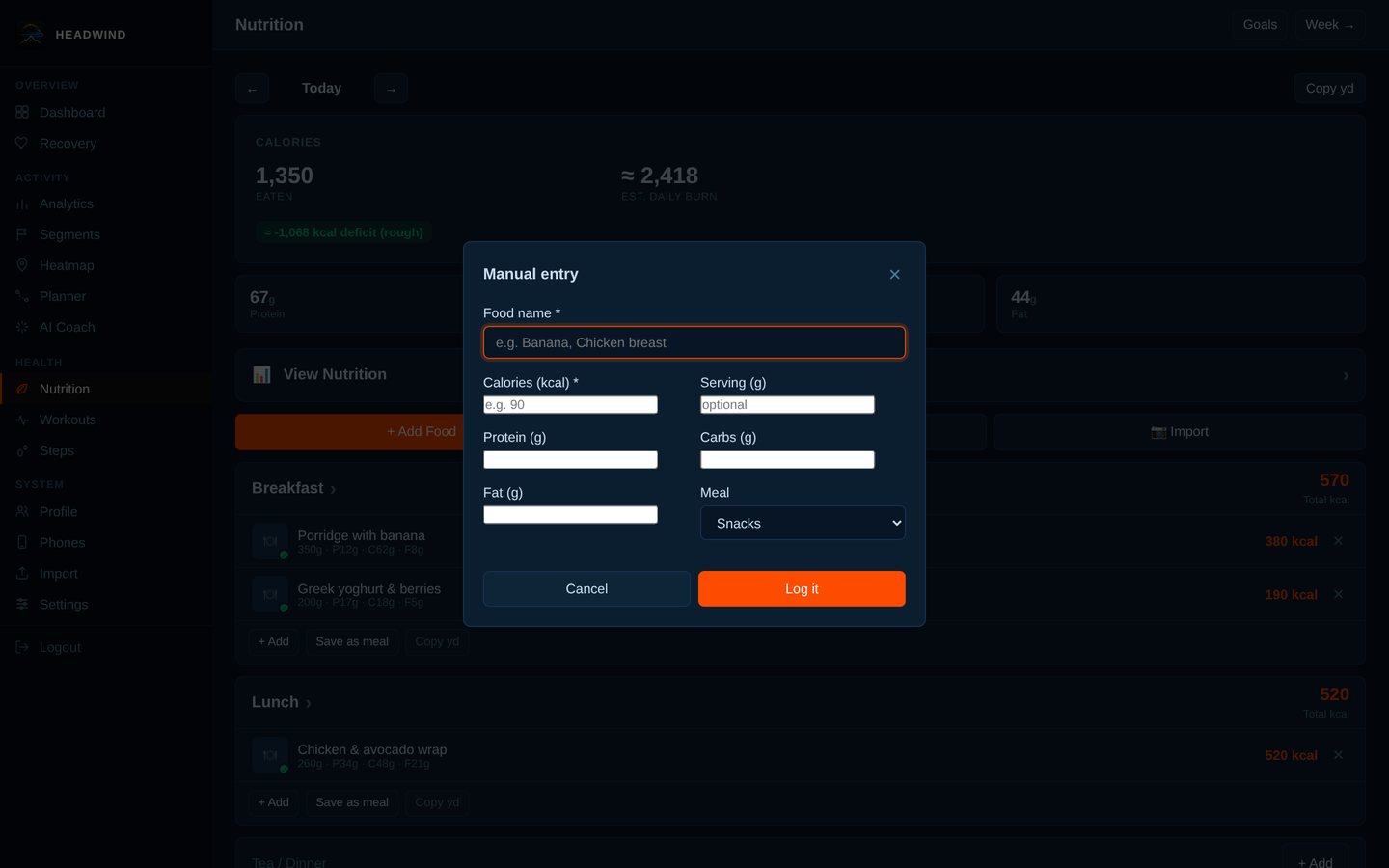Click the Protein (g) input box
1389x868 pixels.
point(570,460)
